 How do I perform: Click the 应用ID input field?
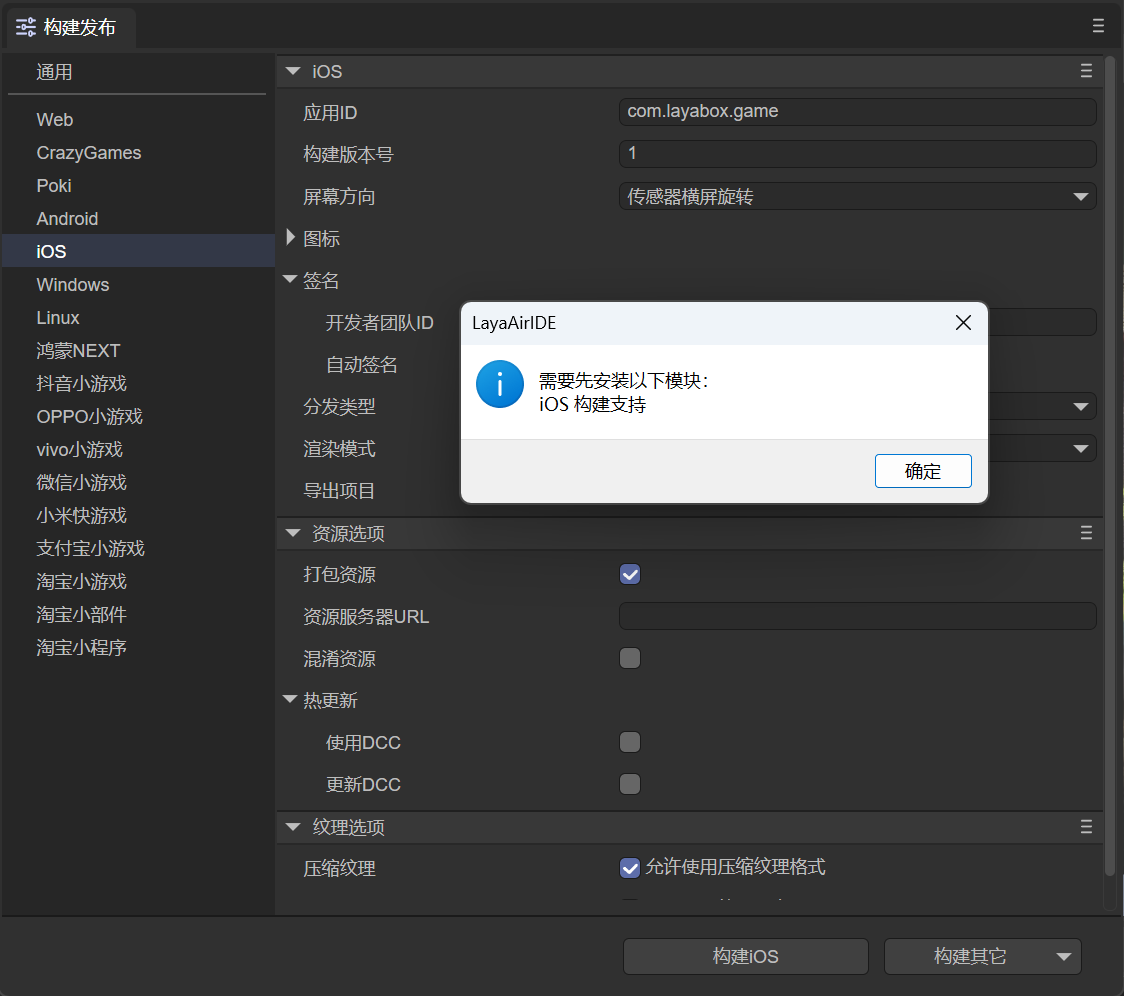857,112
